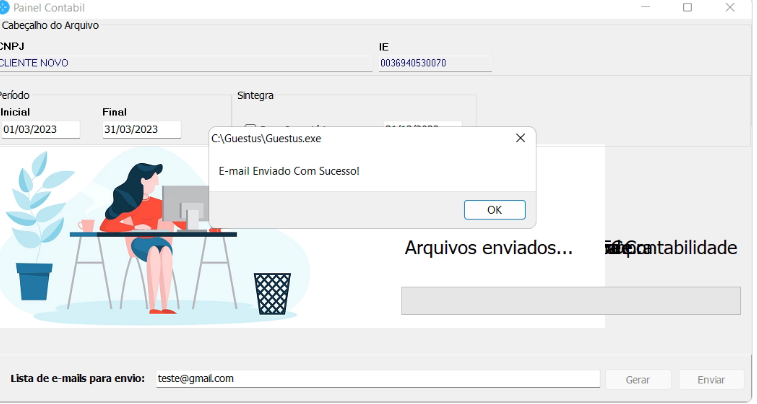Click the C:\Guestus\Guestus.exe dialog title bar
757x404 pixels.
350,138
